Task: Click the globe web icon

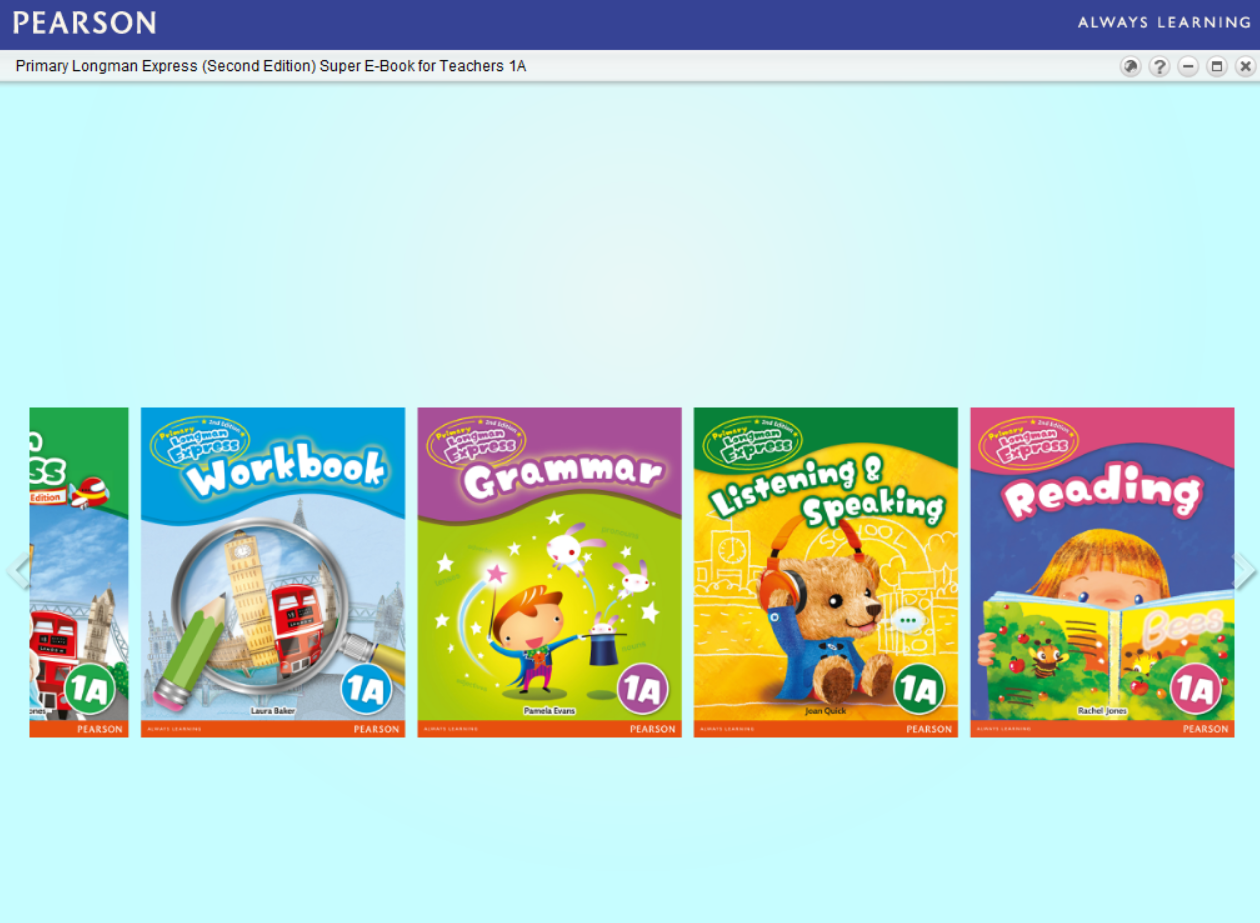Action: click(1130, 67)
